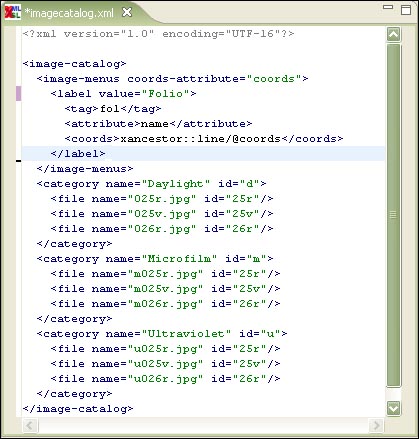Image resolution: width=419 pixels, height=439 pixels.
Task: Click the closing image-catalog tag
Action: coord(78,409)
